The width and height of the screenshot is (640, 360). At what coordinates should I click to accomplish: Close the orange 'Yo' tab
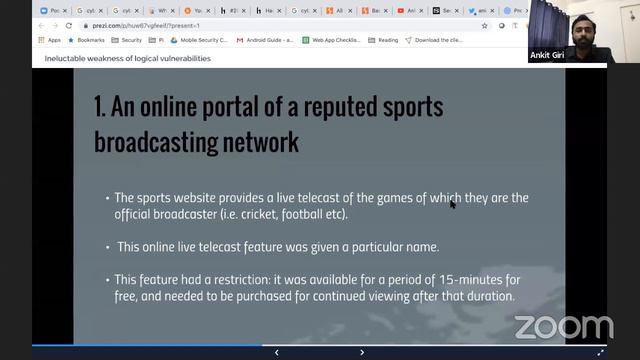pyautogui.click(x=208, y=11)
